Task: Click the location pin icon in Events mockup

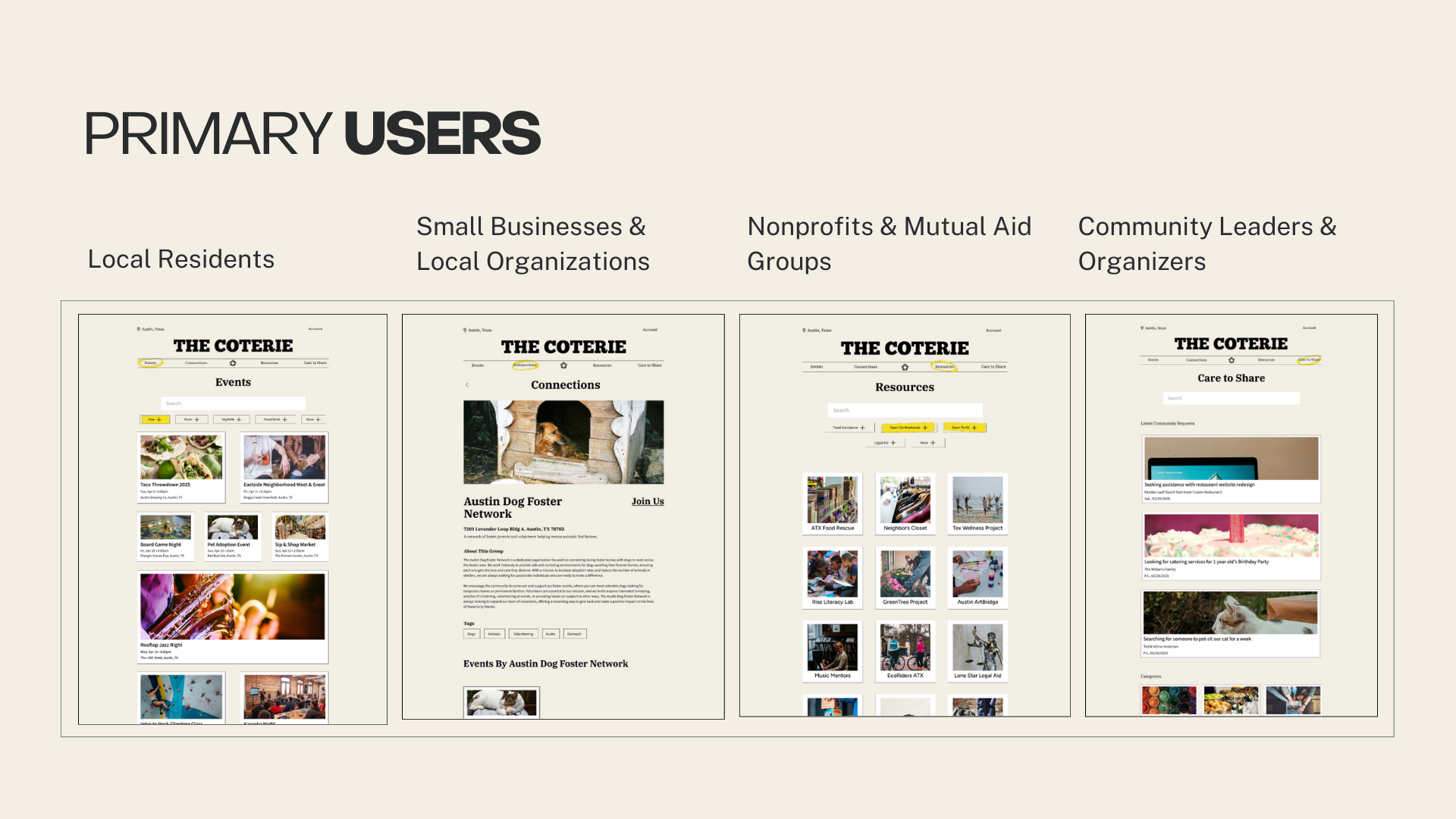Action: coord(139,329)
